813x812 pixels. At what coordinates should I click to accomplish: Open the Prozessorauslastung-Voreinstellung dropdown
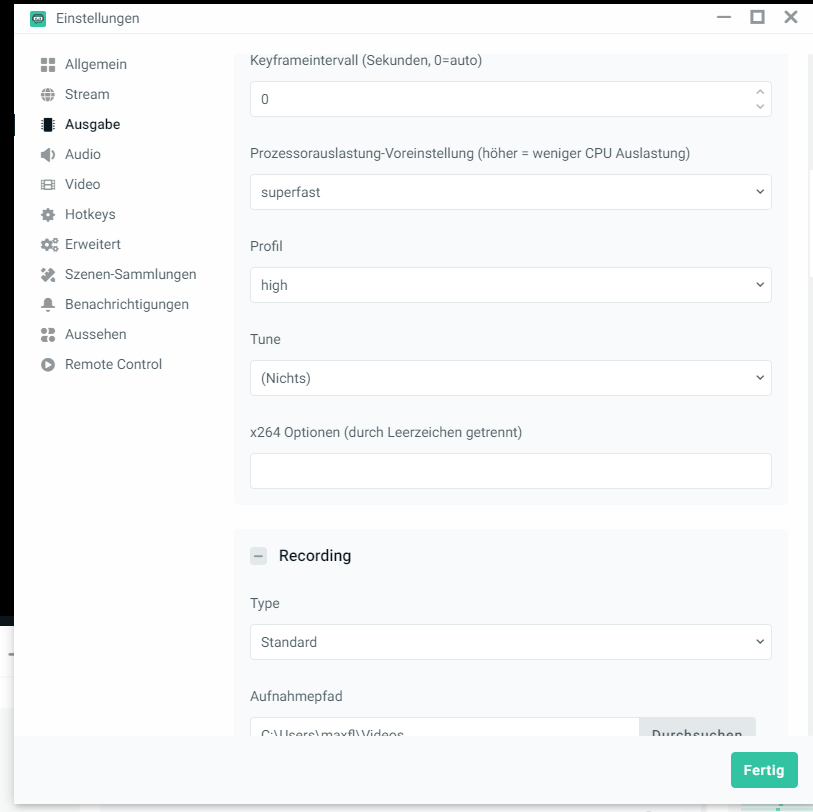pos(510,192)
